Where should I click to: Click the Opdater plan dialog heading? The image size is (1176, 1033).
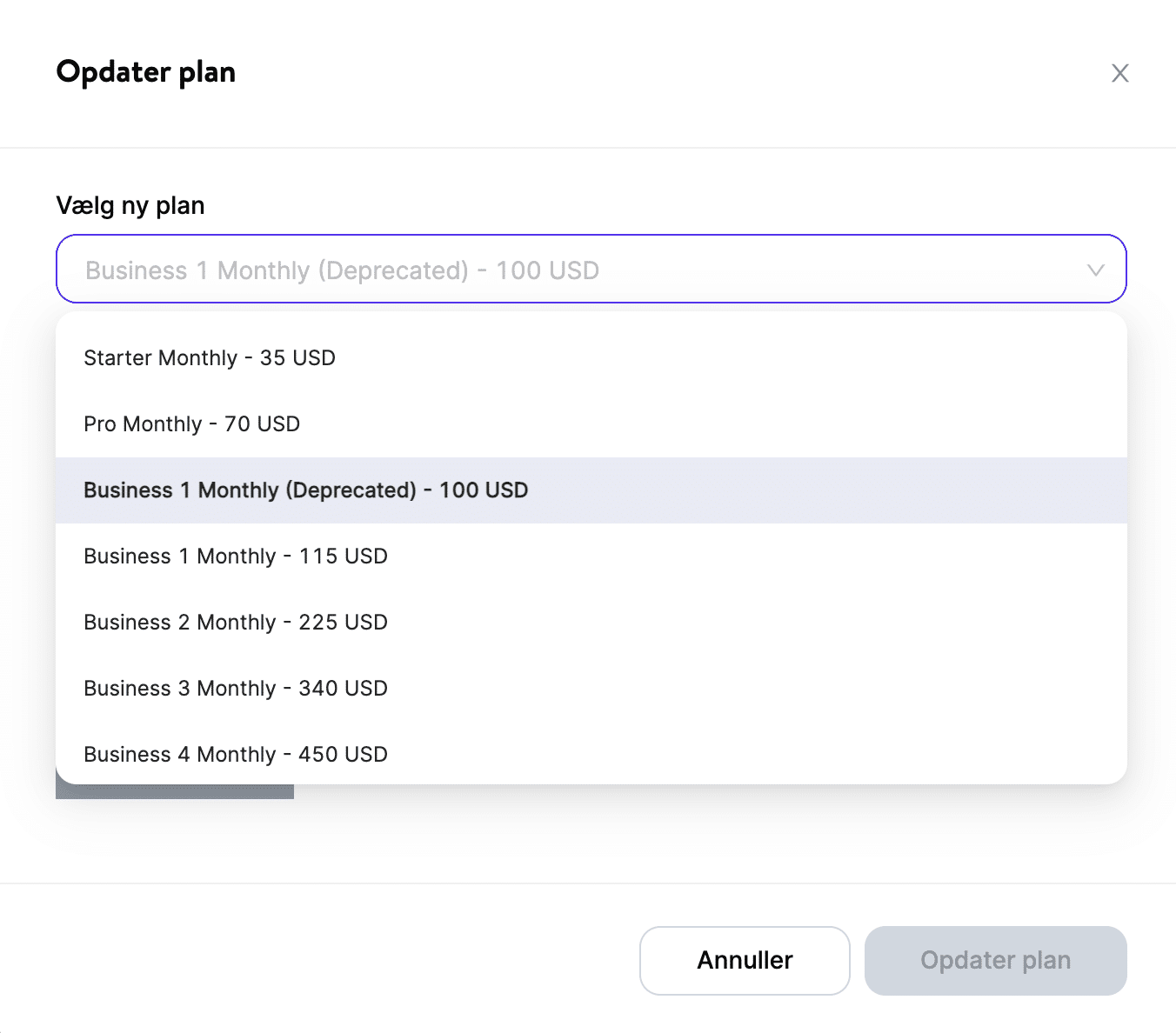pos(146,72)
